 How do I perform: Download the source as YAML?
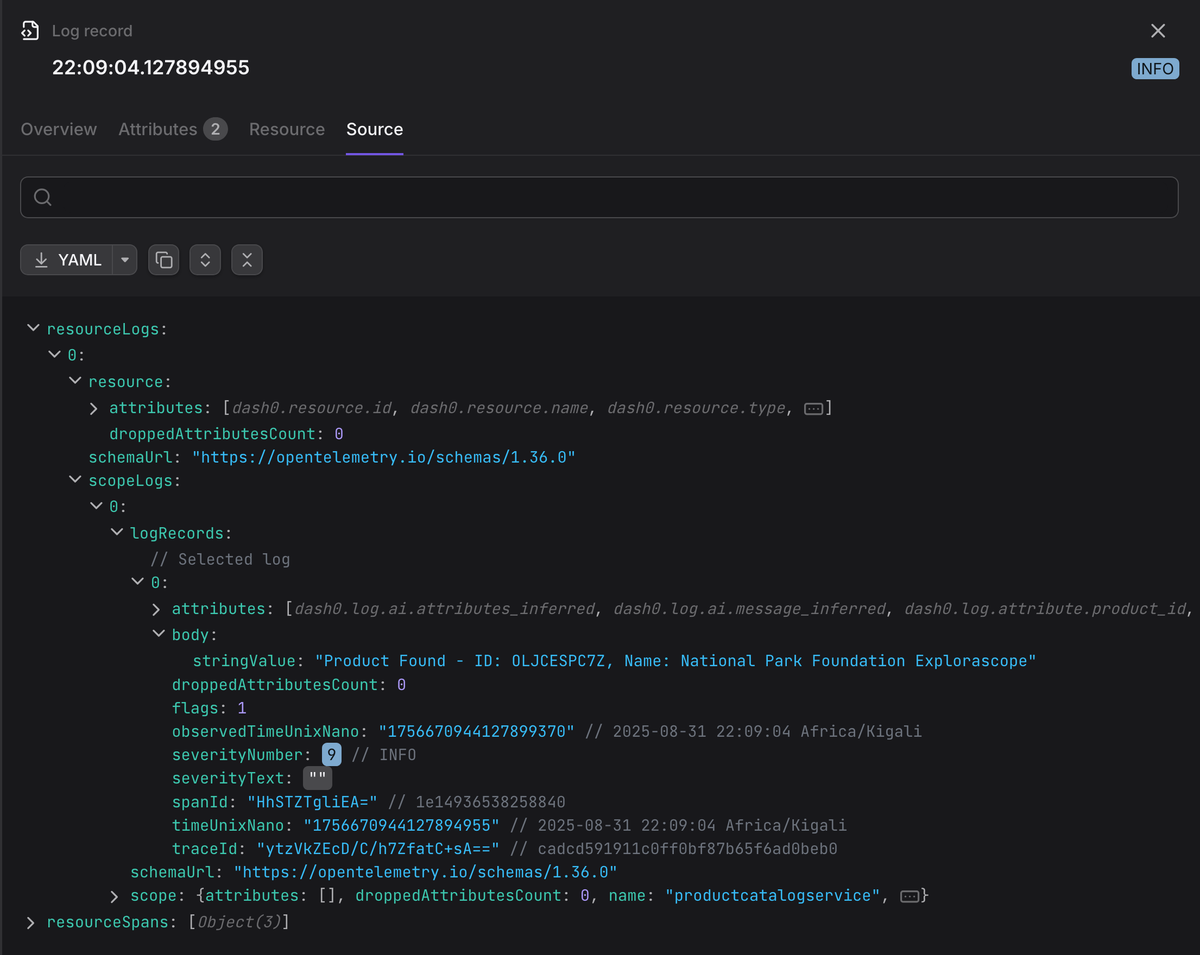67,260
